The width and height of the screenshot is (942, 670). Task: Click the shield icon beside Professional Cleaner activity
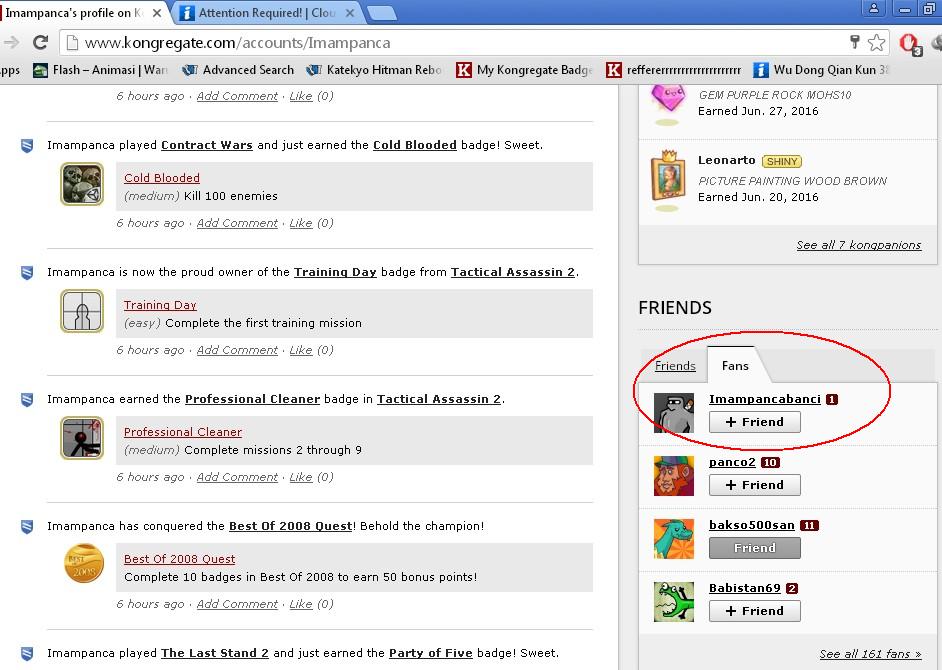[x=27, y=400]
